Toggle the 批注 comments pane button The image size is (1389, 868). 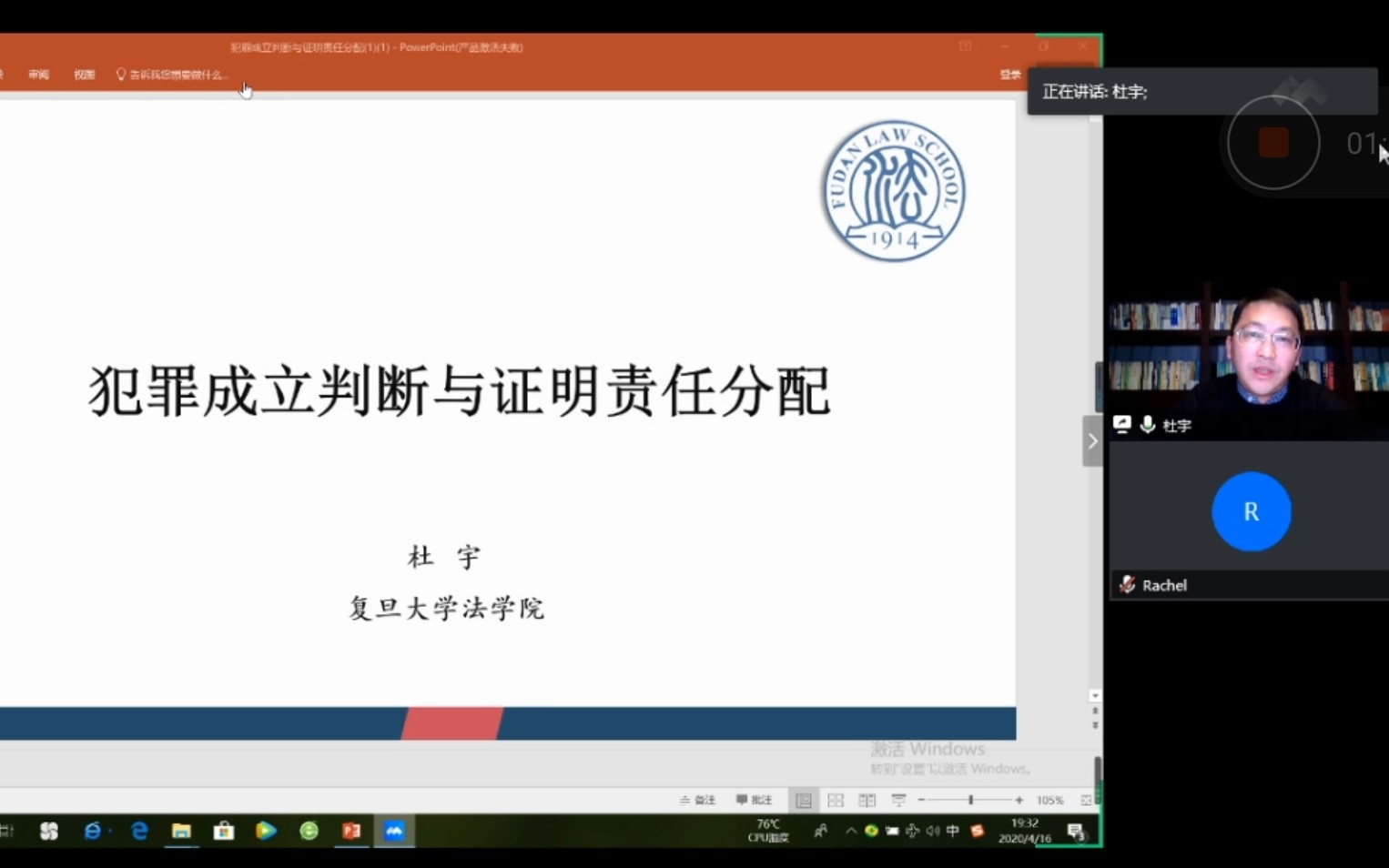(x=754, y=800)
